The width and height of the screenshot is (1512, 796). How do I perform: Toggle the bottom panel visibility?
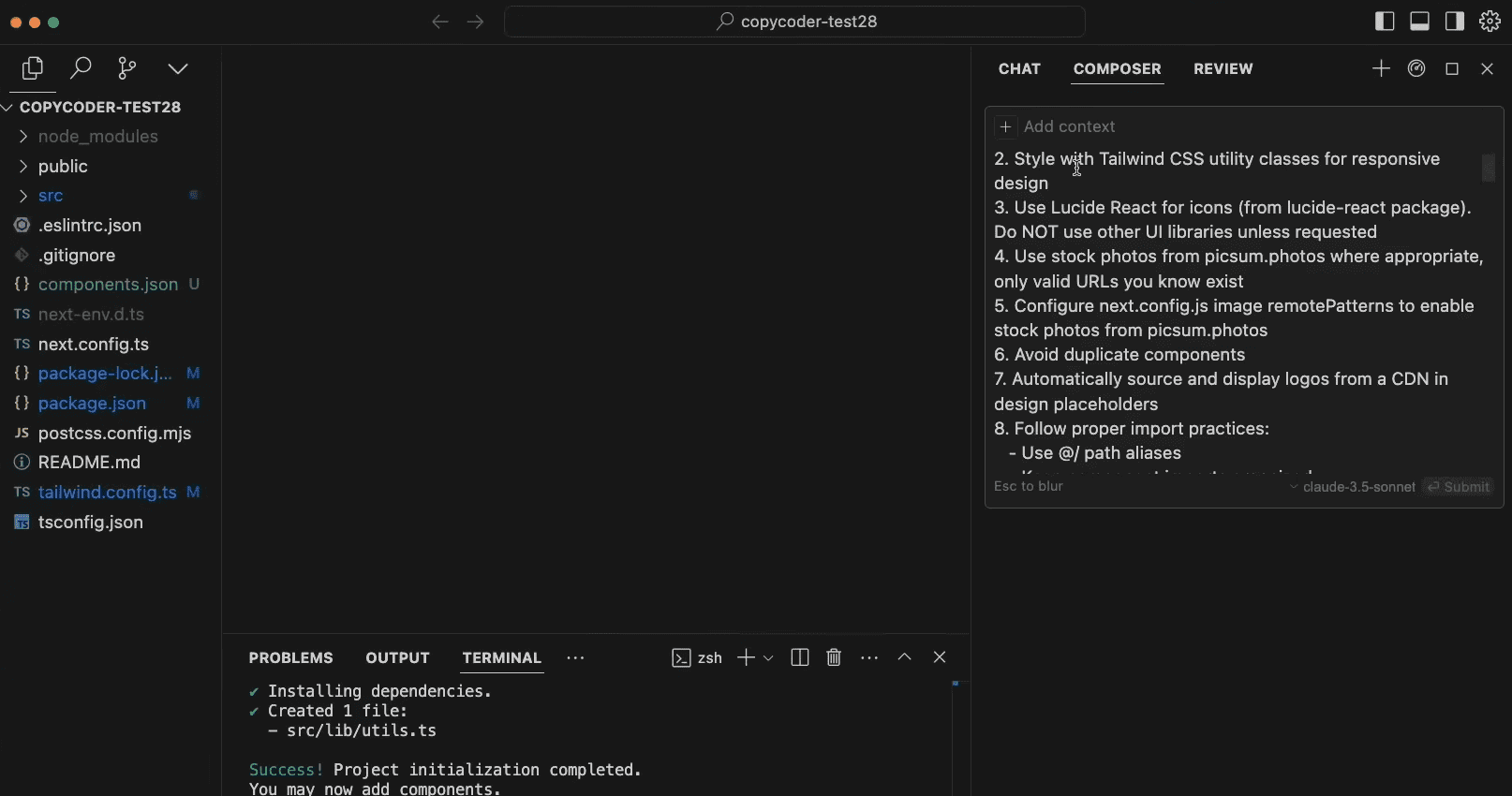click(x=1419, y=22)
